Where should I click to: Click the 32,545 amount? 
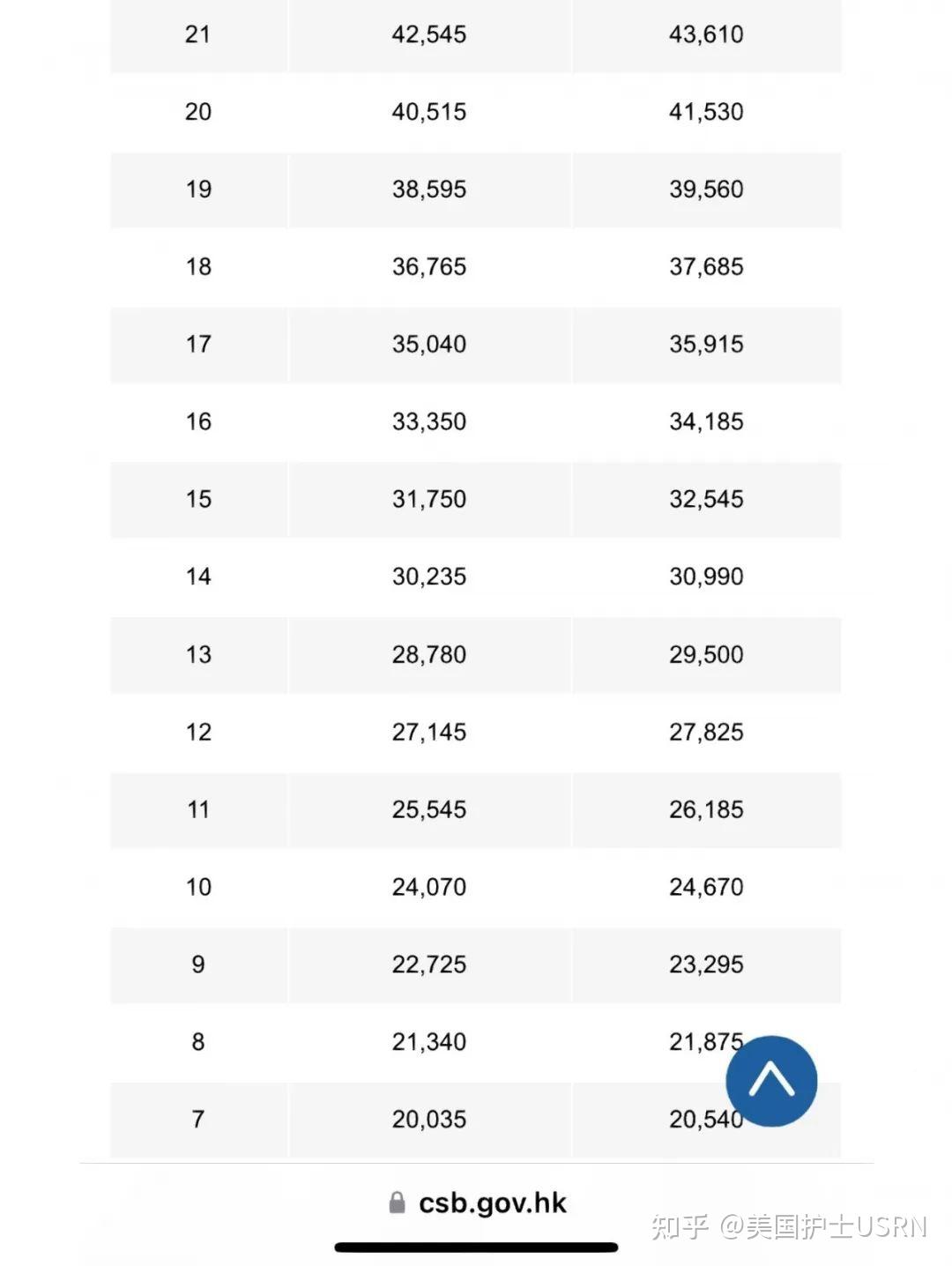[706, 499]
